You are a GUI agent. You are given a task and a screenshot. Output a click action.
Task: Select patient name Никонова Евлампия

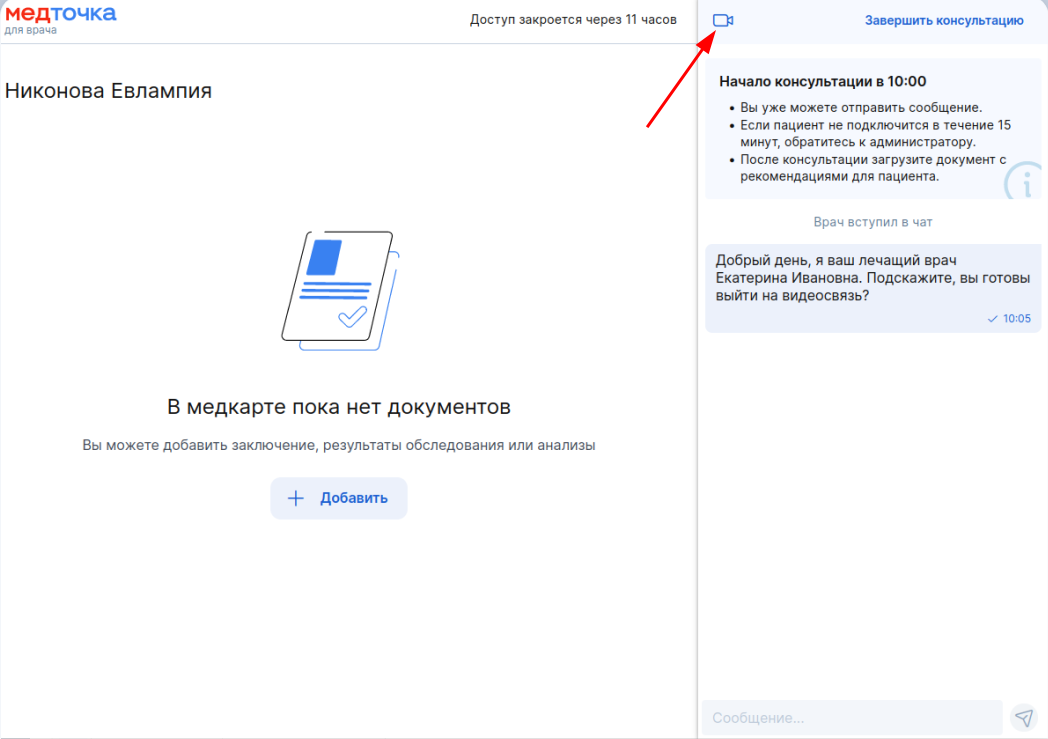coord(108,91)
